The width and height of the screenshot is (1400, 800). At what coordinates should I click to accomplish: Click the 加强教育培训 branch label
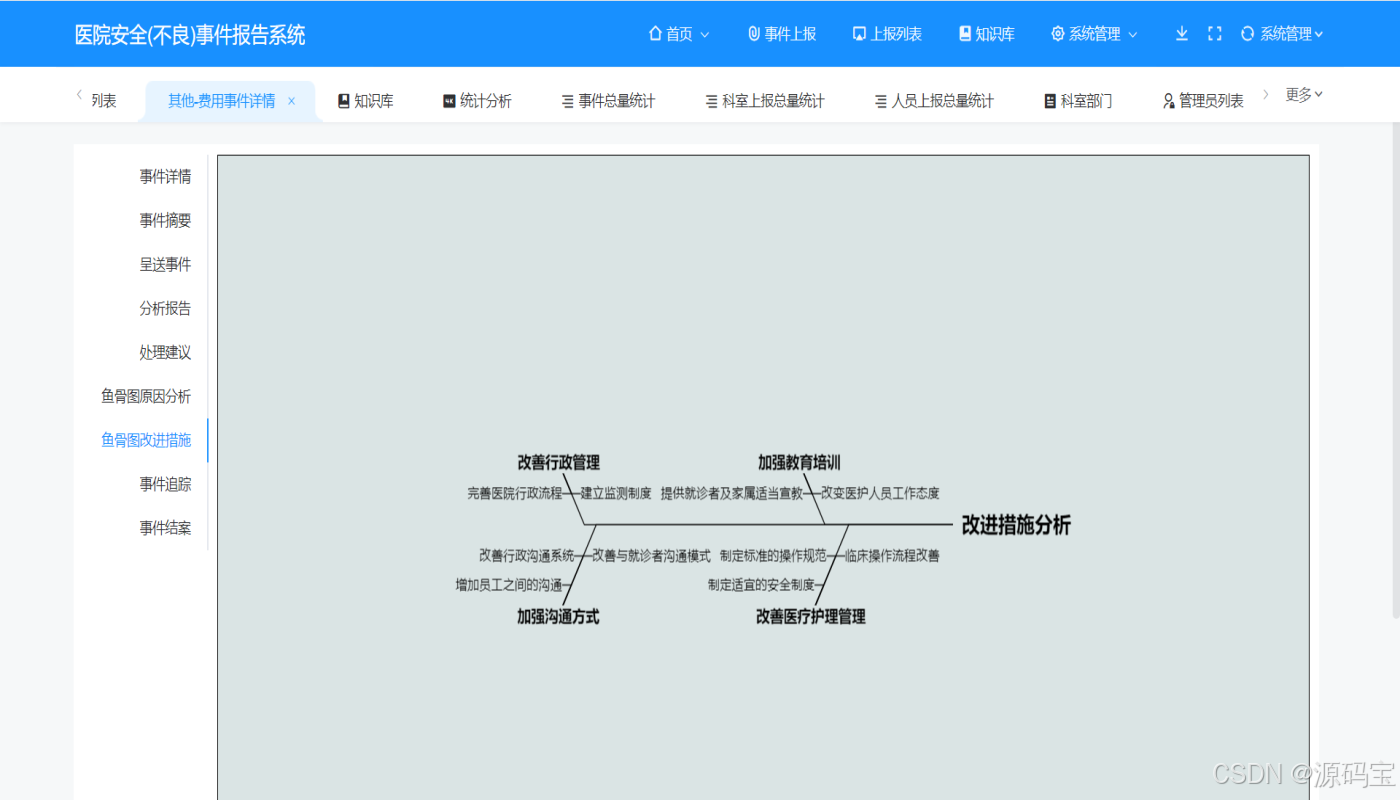click(799, 463)
